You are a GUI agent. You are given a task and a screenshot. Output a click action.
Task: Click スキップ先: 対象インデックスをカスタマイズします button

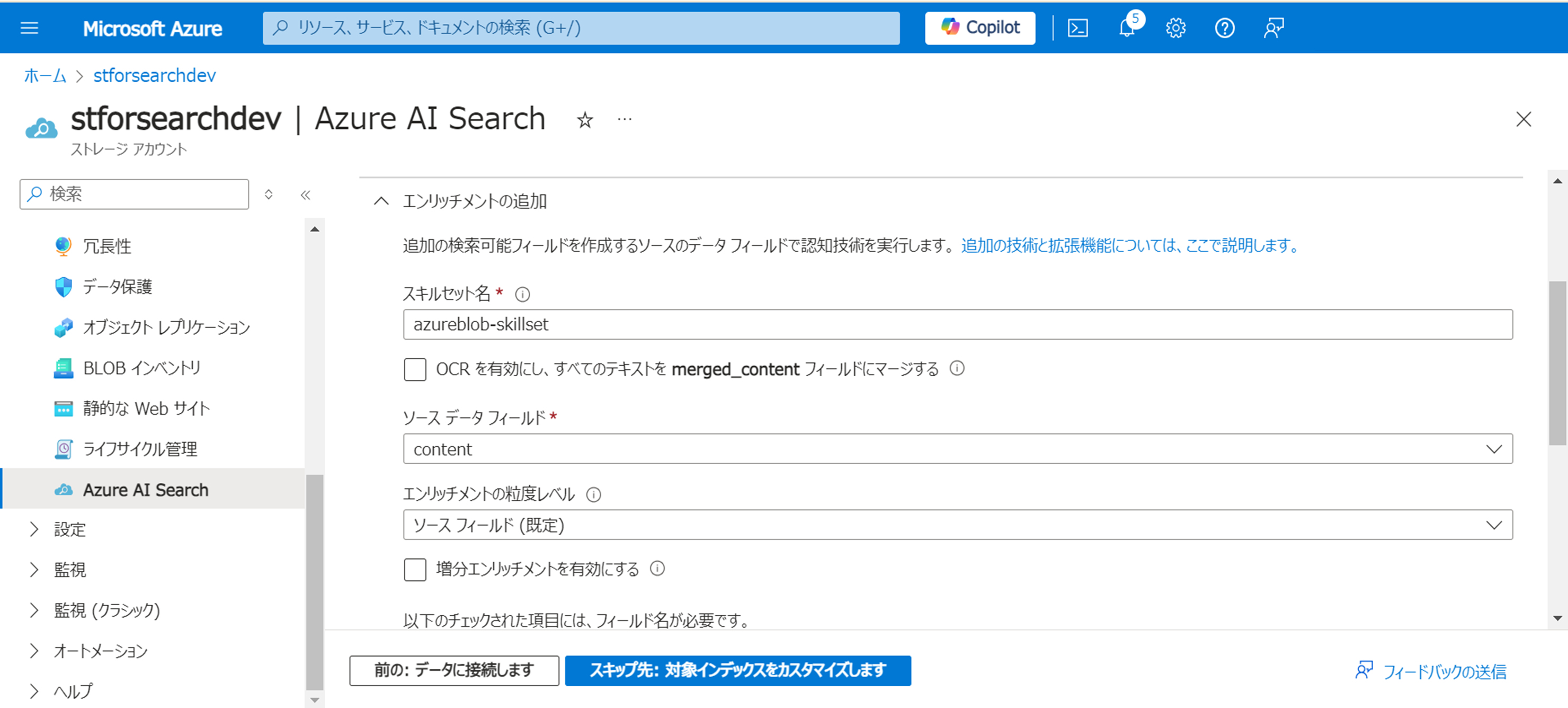click(x=738, y=670)
